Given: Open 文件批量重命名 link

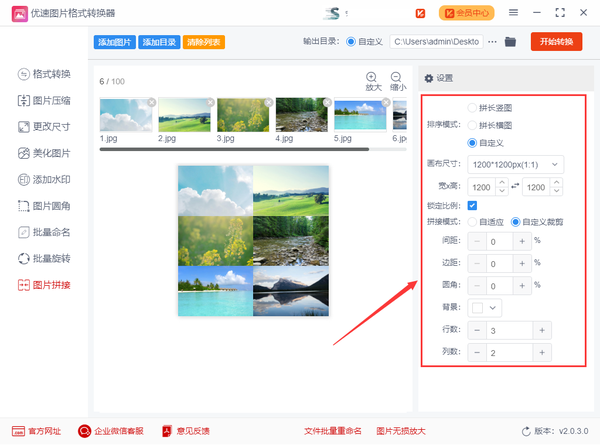Looking at the screenshot, I should click(x=333, y=431).
